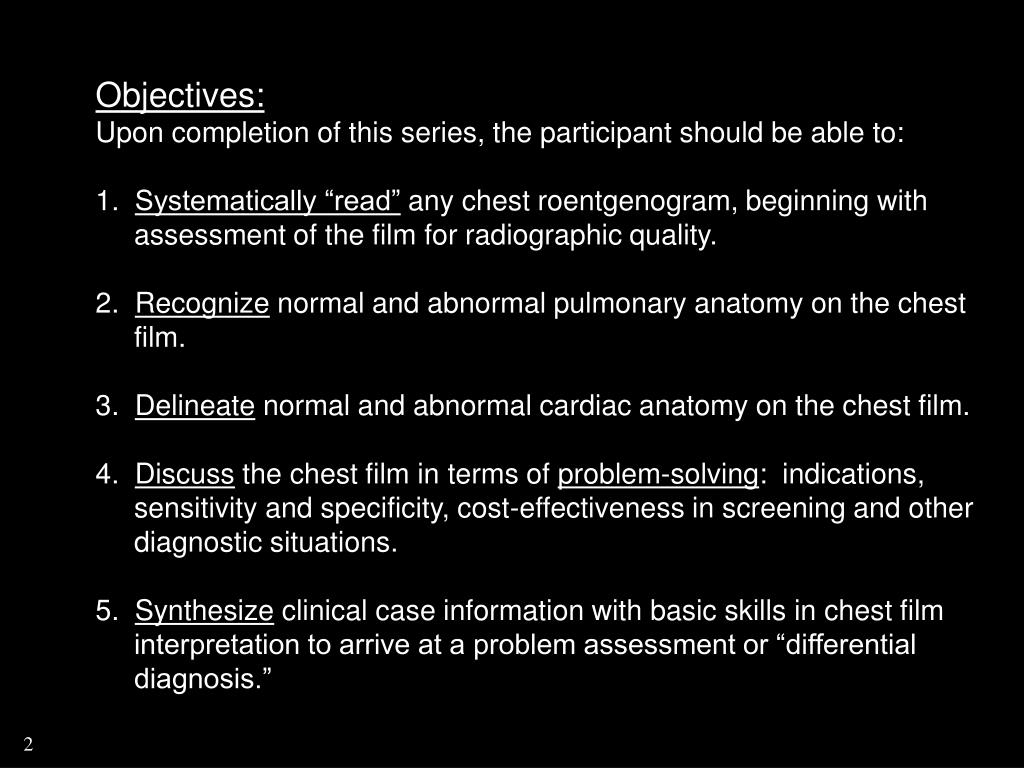Select the underlined word Recognize

pos(202,304)
